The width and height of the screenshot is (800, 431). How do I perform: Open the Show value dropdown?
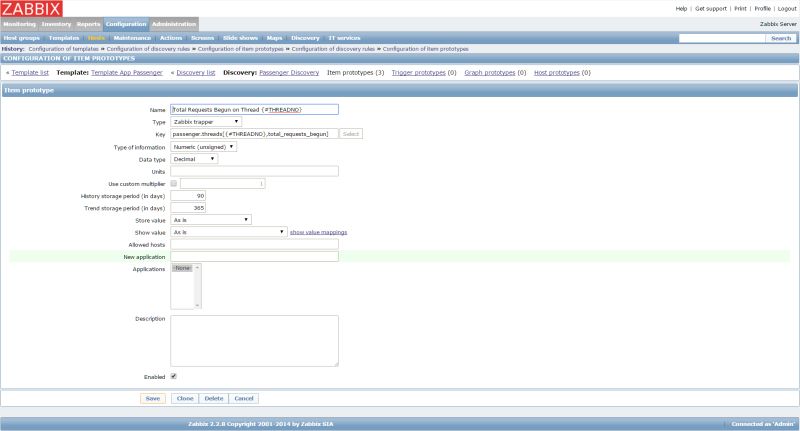229,232
